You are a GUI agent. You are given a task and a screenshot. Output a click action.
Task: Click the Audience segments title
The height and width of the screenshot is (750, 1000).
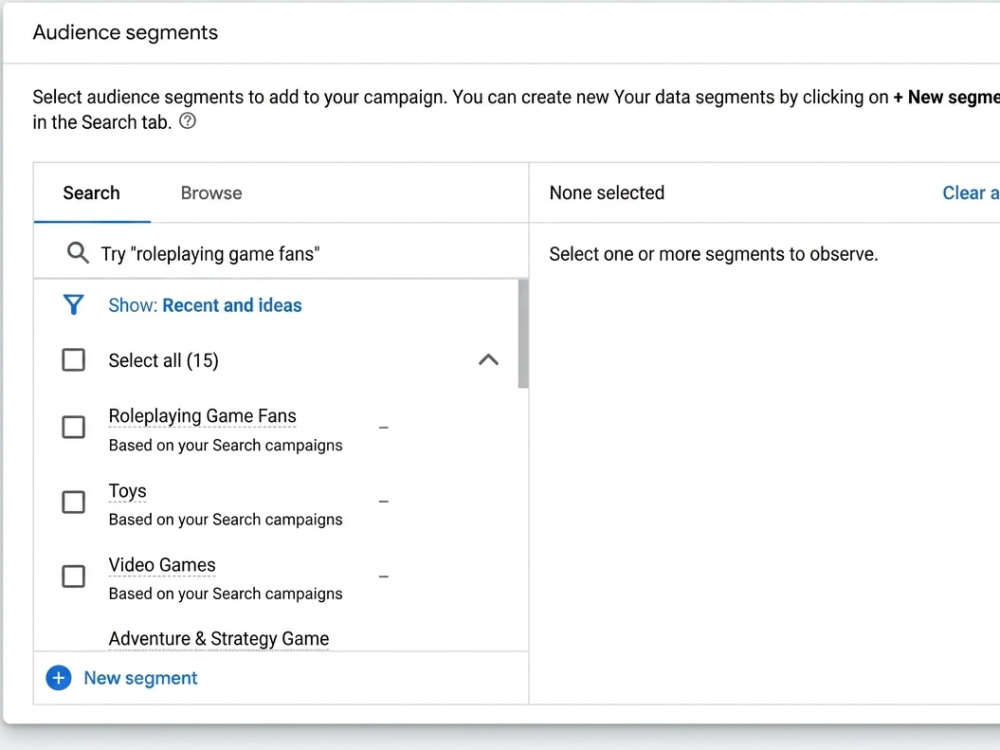(126, 33)
